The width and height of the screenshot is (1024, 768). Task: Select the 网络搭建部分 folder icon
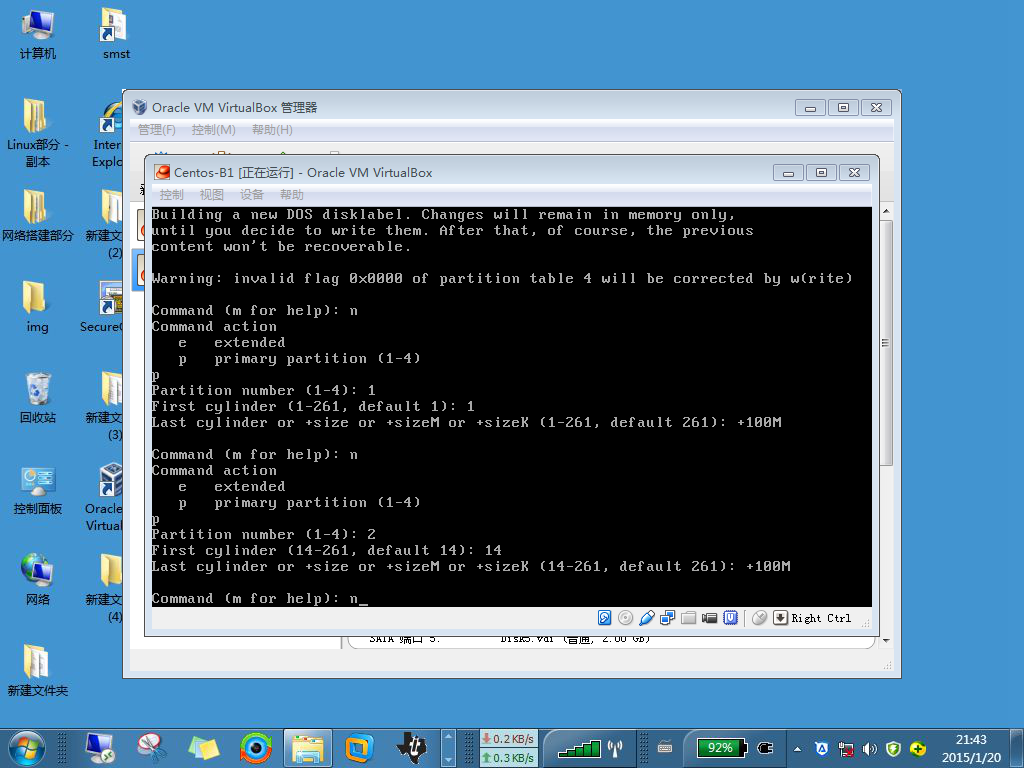click(x=37, y=216)
